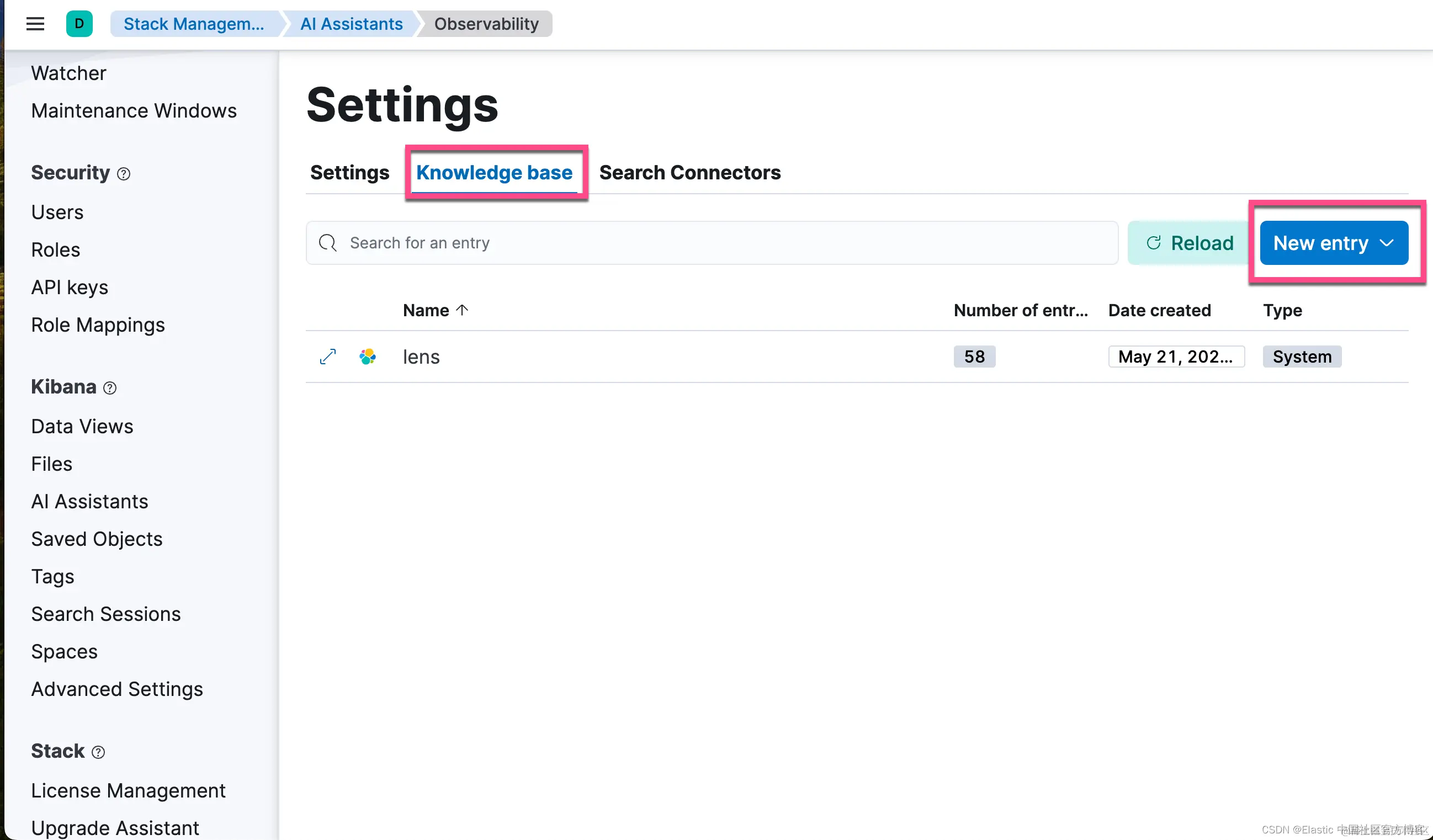Click the Type column header
This screenshot has width=1433, height=840.
1282,310
